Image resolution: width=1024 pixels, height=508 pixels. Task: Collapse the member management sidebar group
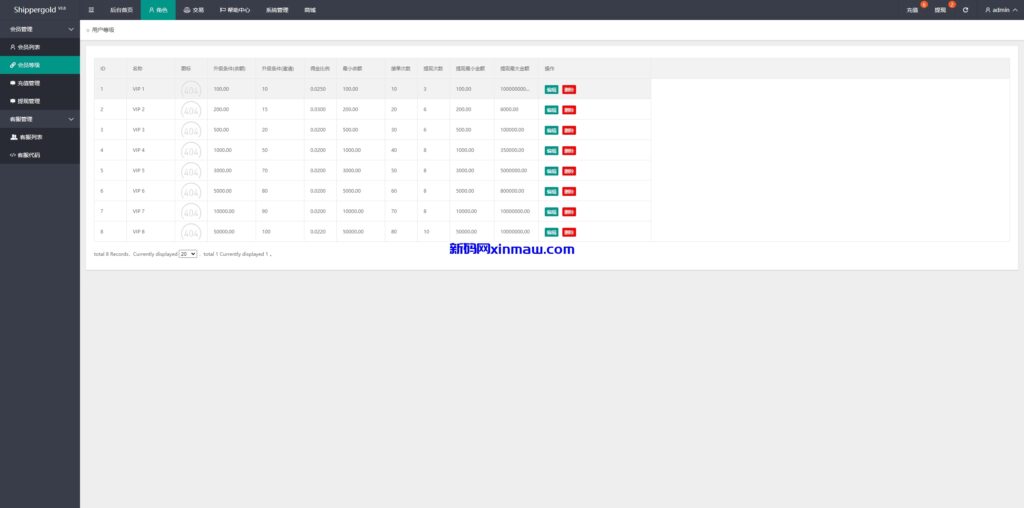click(x=70, y=29)
